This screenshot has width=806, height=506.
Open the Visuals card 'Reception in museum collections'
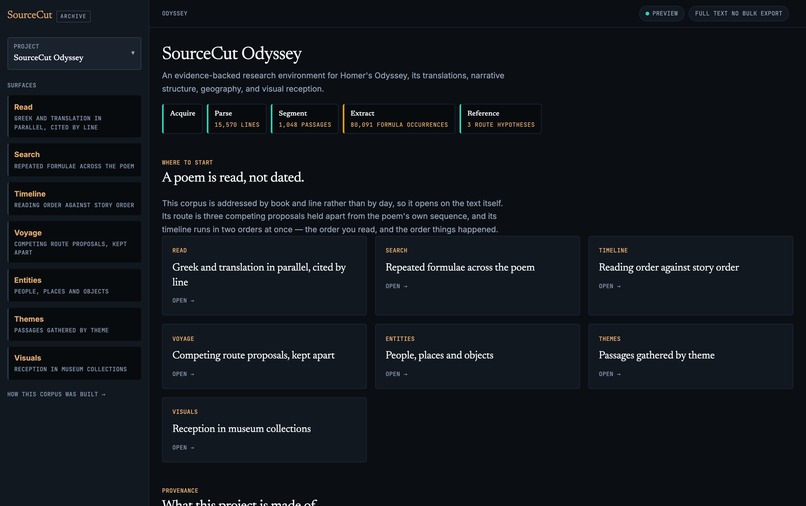tap(264, 430)
